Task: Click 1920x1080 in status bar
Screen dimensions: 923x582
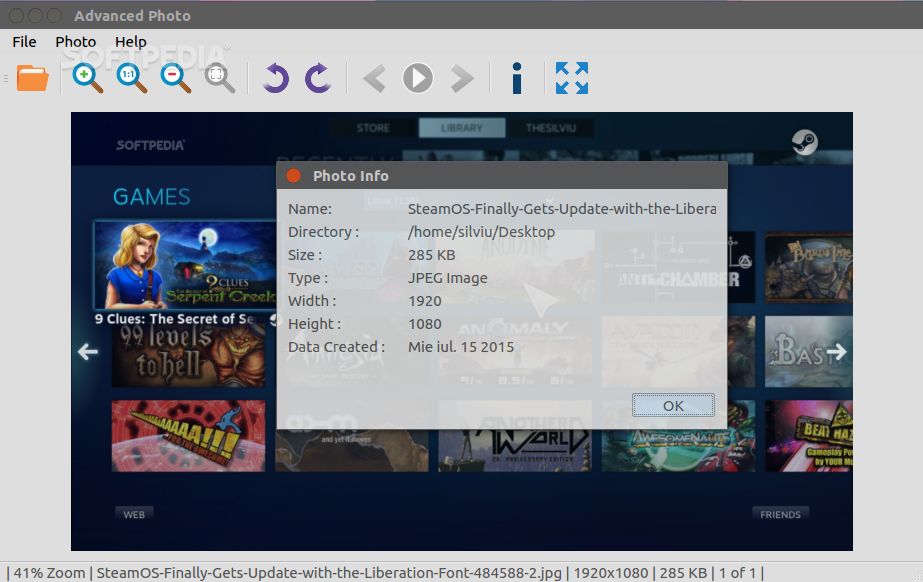Action: 611,573
